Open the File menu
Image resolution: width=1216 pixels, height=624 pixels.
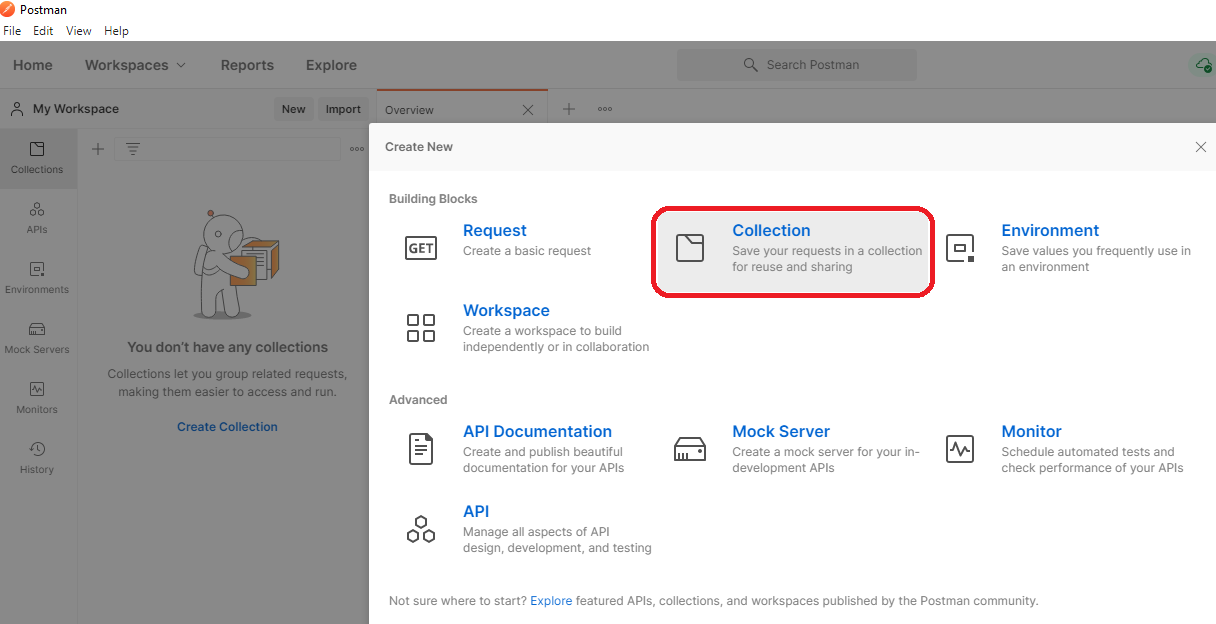tap(12, 31)
